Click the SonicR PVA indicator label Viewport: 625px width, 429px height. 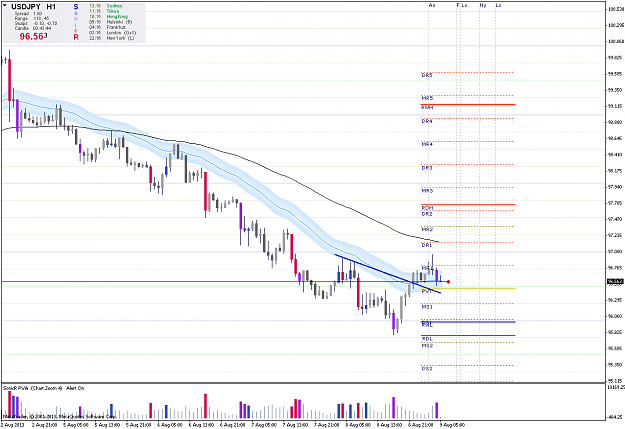[43, 388]
